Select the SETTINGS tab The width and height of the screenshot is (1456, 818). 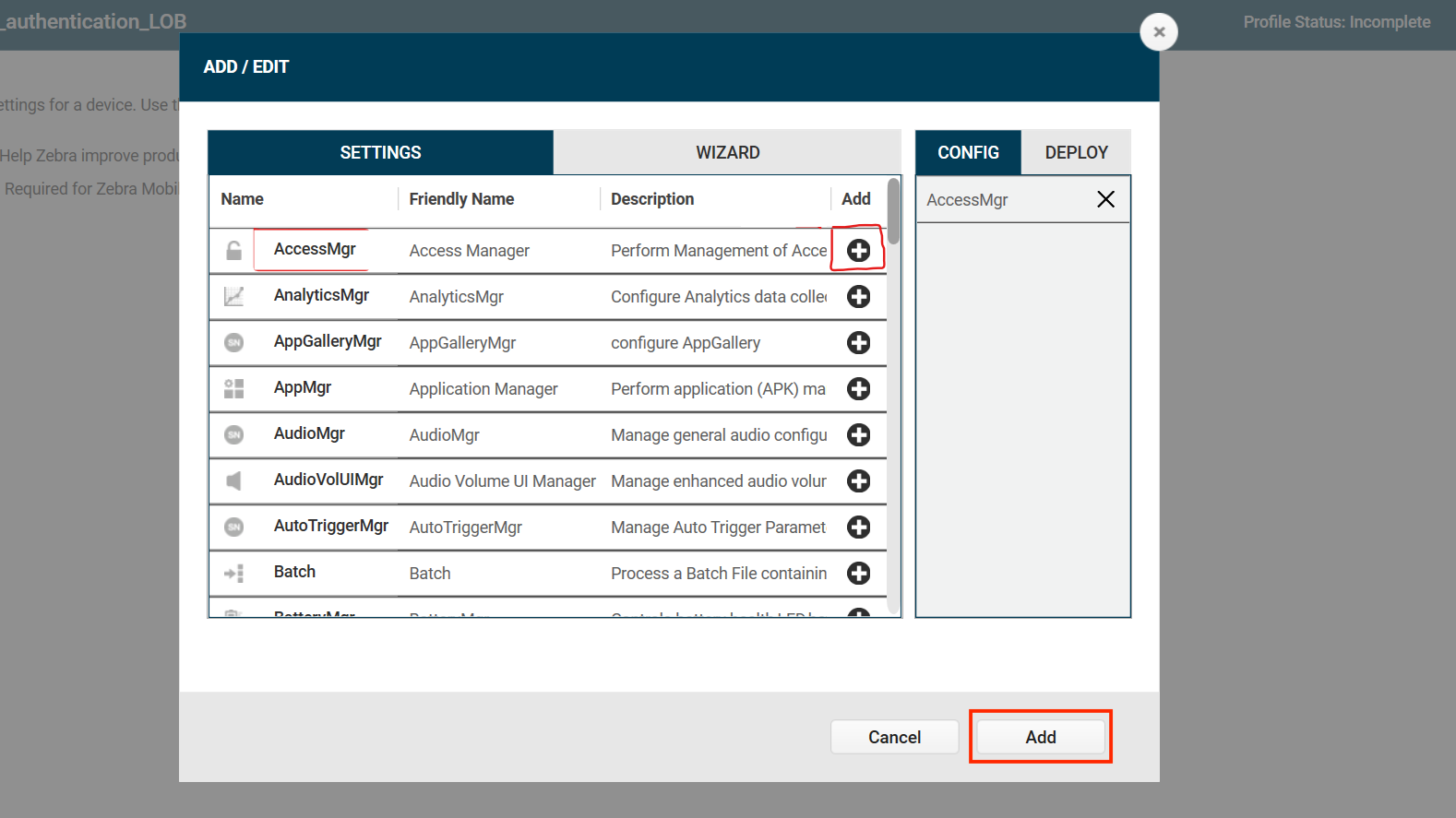click(x=380, y=153)
